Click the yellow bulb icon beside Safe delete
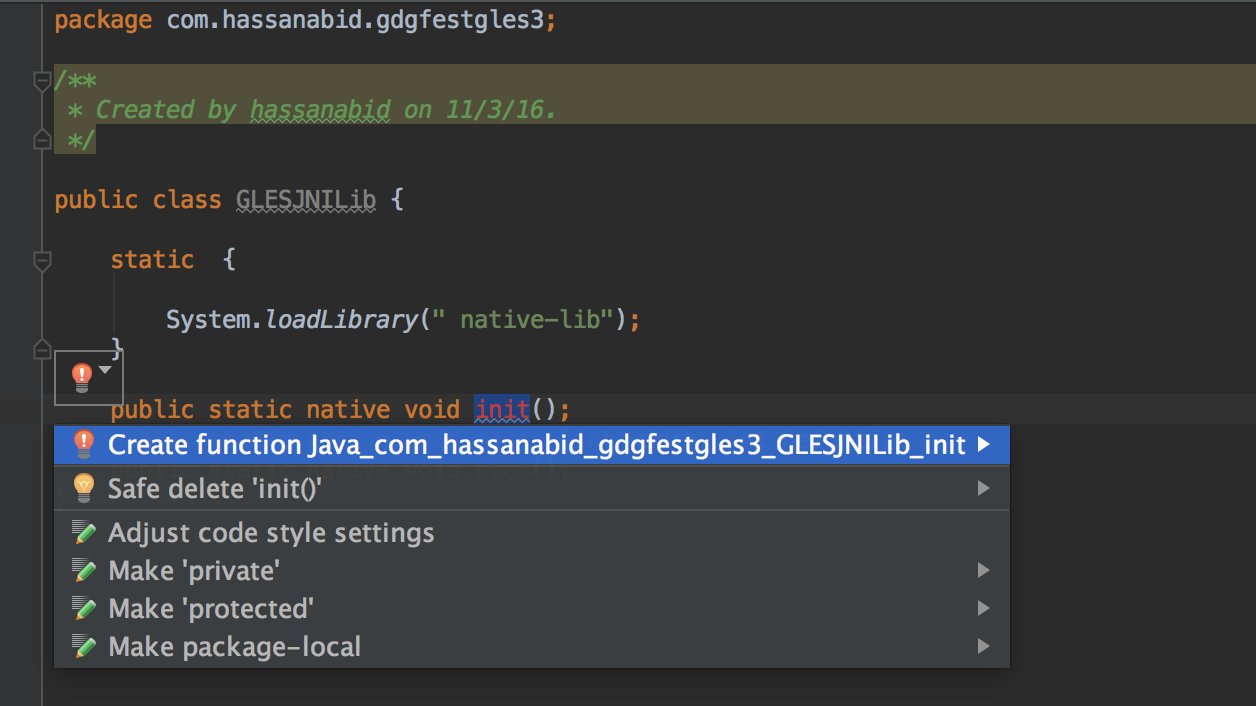This screenshot has height=706, width=1256. coord(85,488)
